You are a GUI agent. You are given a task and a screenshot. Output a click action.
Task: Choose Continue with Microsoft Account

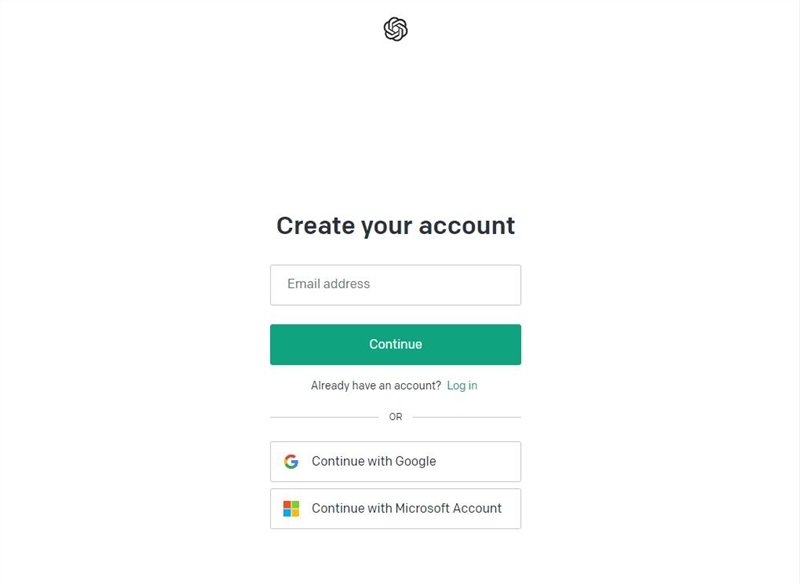[395, 509]
